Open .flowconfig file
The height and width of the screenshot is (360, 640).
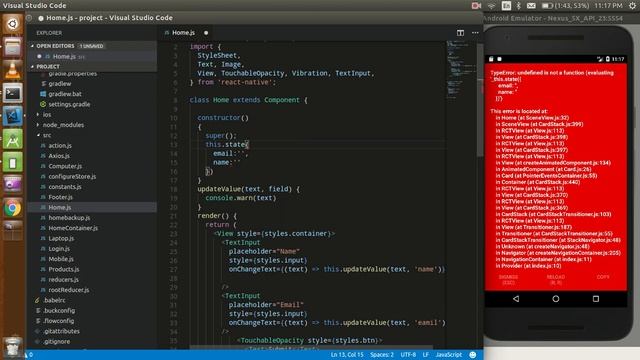[x=58, y=321]
